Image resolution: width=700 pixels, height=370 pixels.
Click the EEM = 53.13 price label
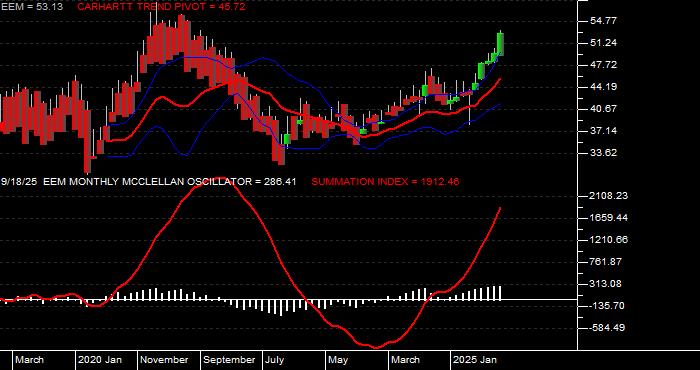coord(31,7)
